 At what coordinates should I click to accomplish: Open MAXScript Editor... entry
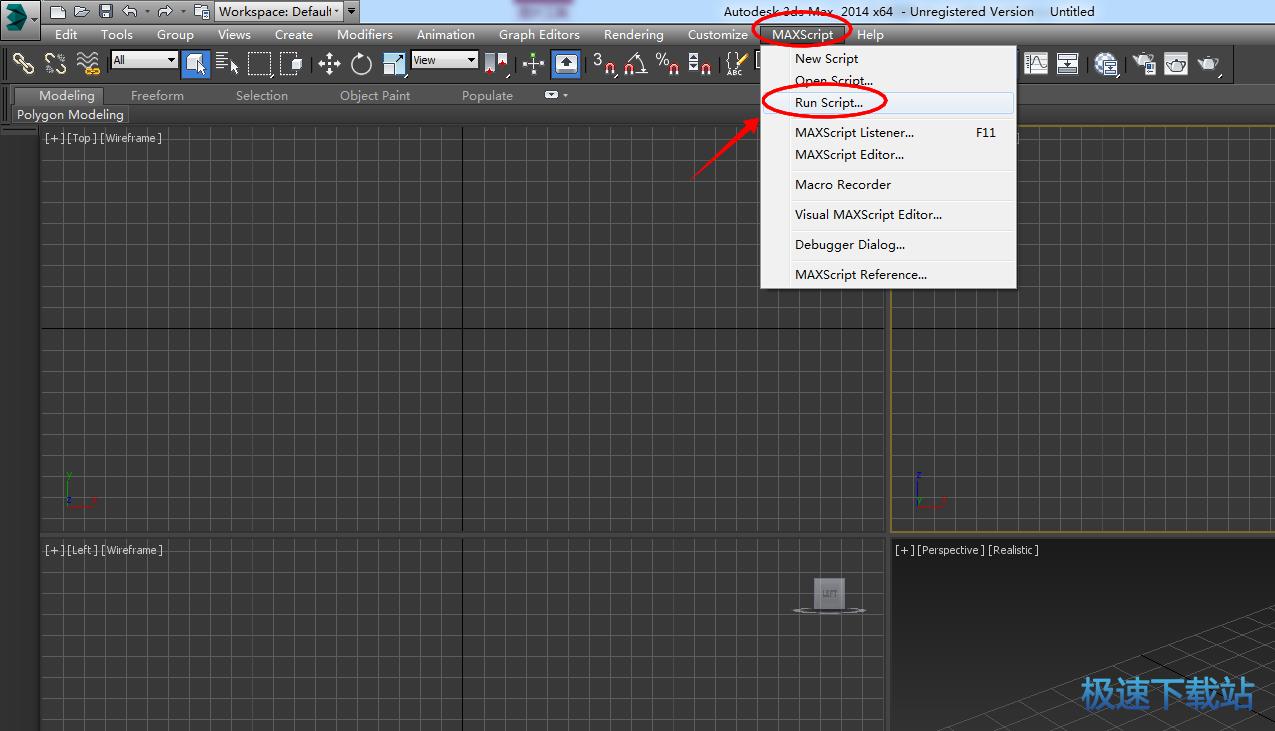(x=888, y=155)
